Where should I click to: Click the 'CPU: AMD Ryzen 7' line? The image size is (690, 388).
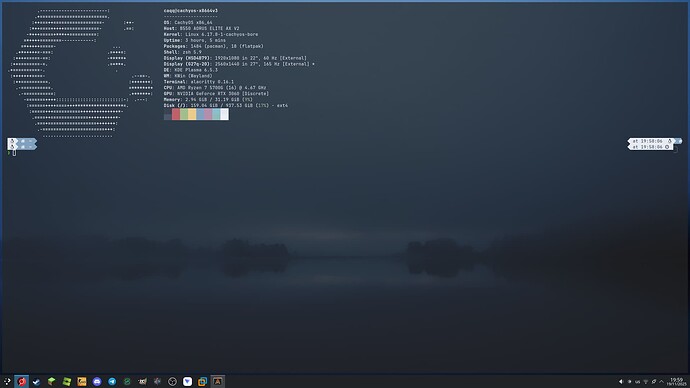215,88
